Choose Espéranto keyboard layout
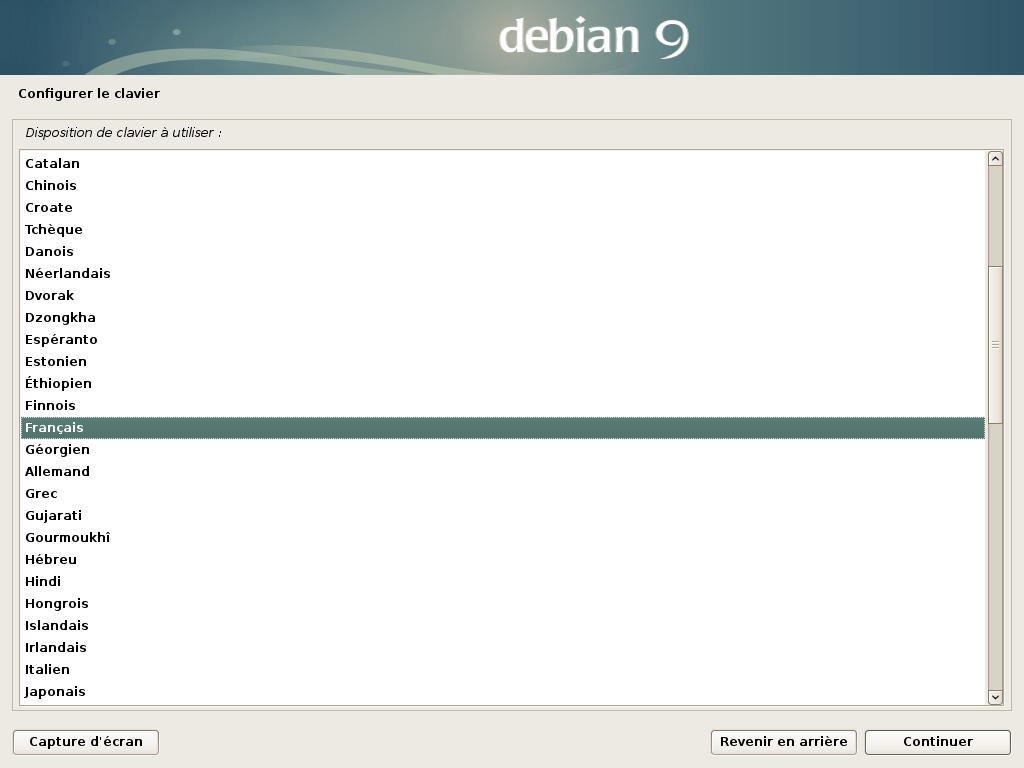This screenshot has height=768, width=1024. [x=502, y=340]
